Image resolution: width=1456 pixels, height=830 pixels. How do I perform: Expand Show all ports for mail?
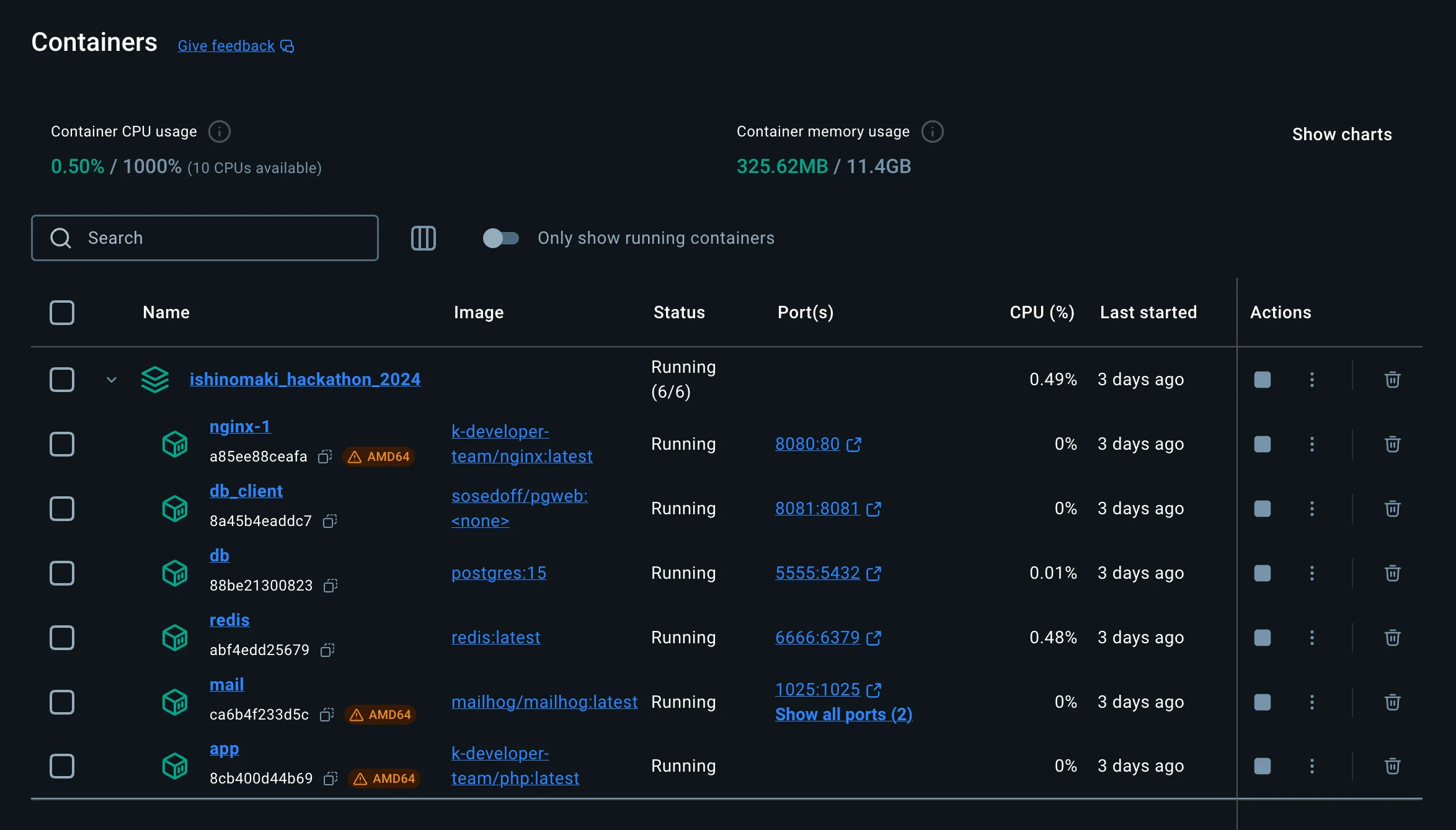[843, 715]
